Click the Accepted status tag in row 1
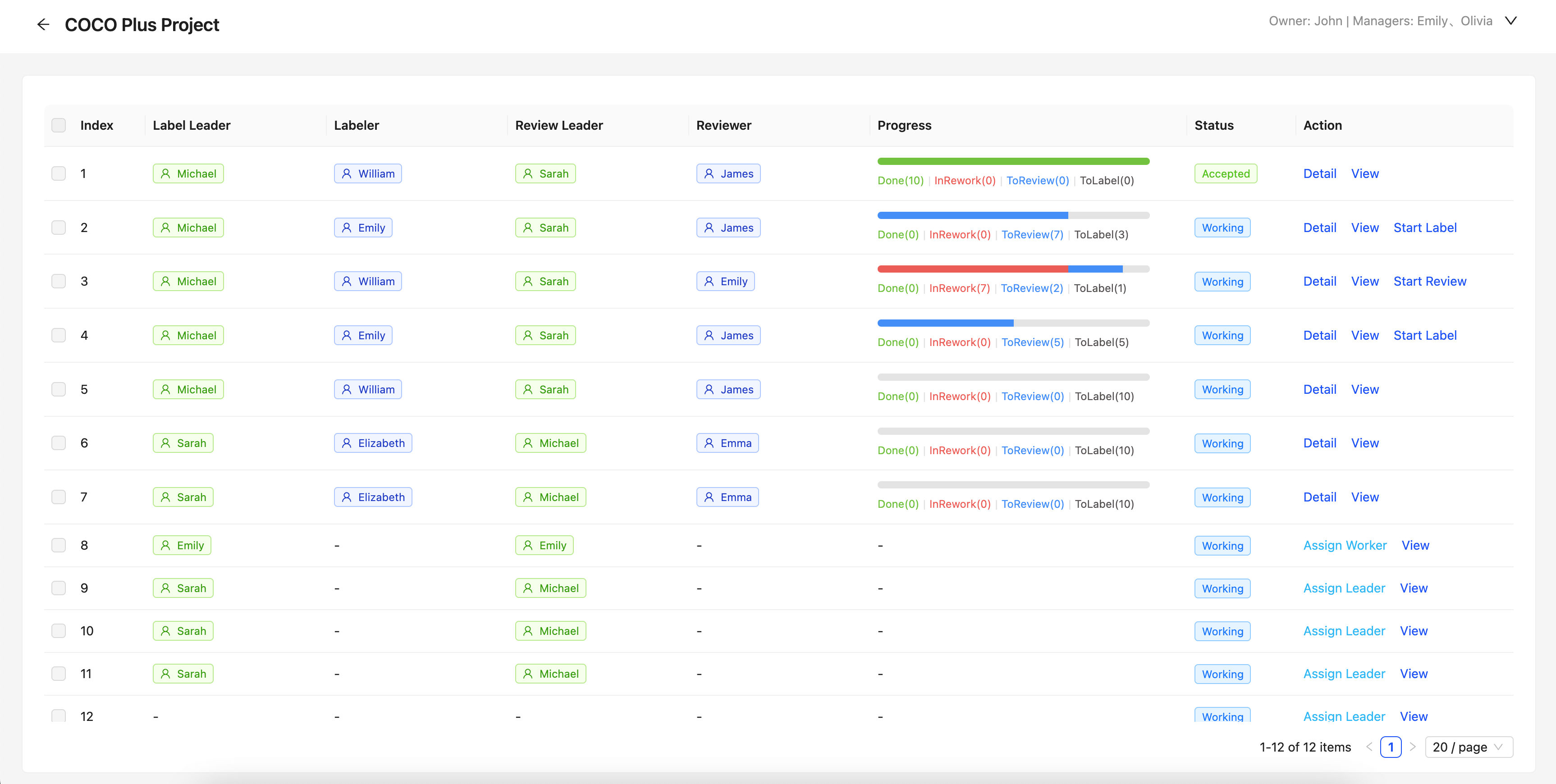The height and width of the screenshot is (784, 1556). [1225, 174]
